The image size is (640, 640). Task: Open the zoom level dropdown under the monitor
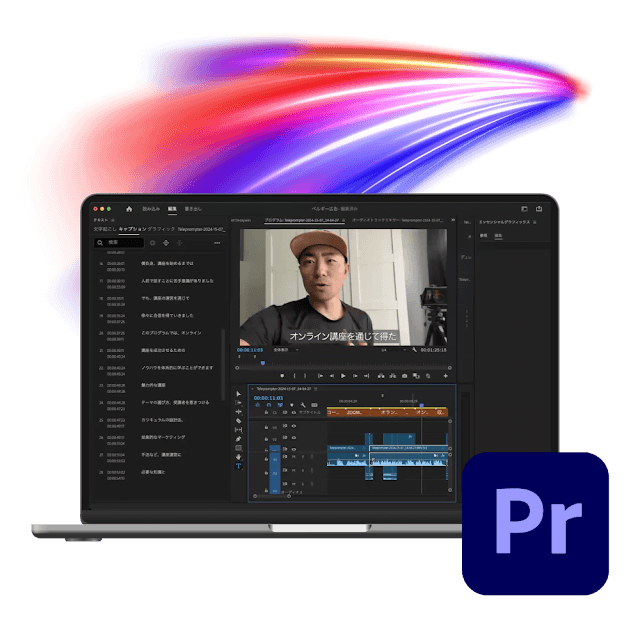(286, 350)
